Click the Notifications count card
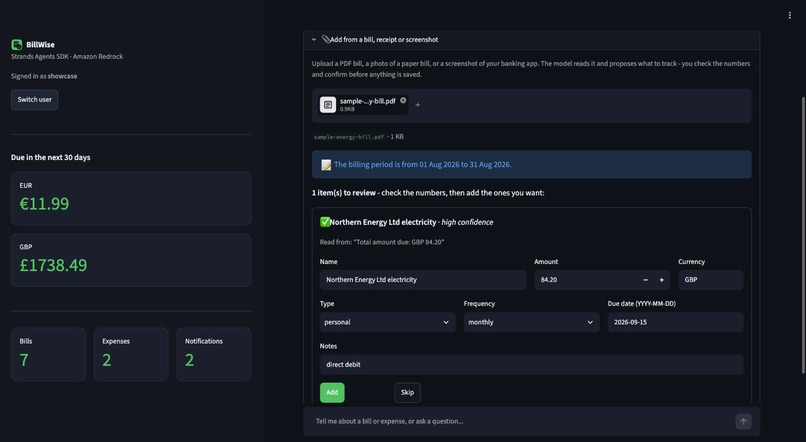This screenshot has width=806, height=442. pos(214,354)
